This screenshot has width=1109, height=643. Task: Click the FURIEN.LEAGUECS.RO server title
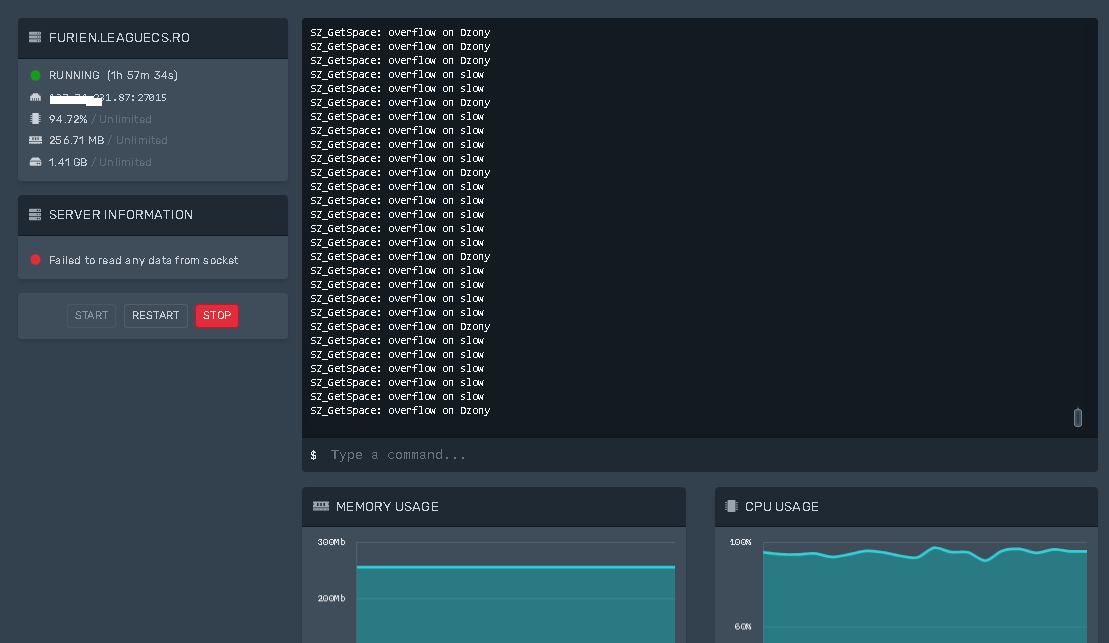(x=119, y=37)
